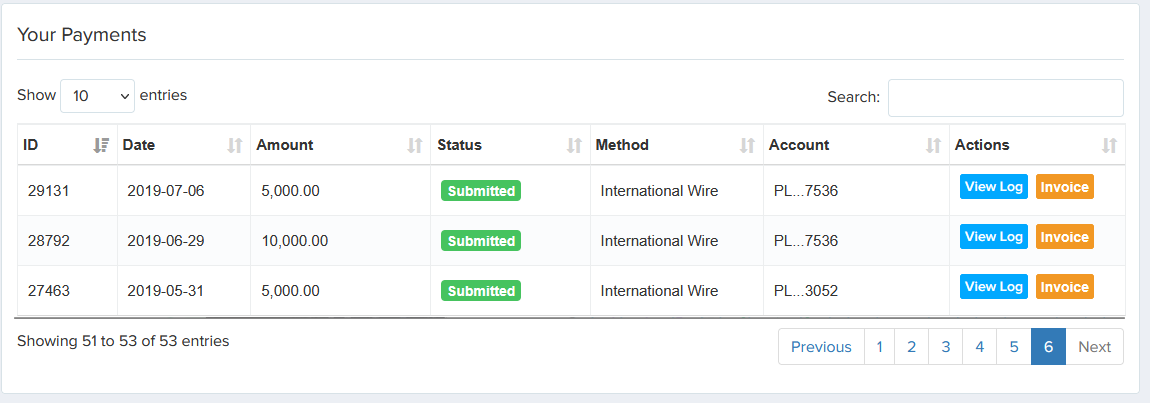Jump to pagination page 1
1150x403 pixels.
click(x=879, y=347)
